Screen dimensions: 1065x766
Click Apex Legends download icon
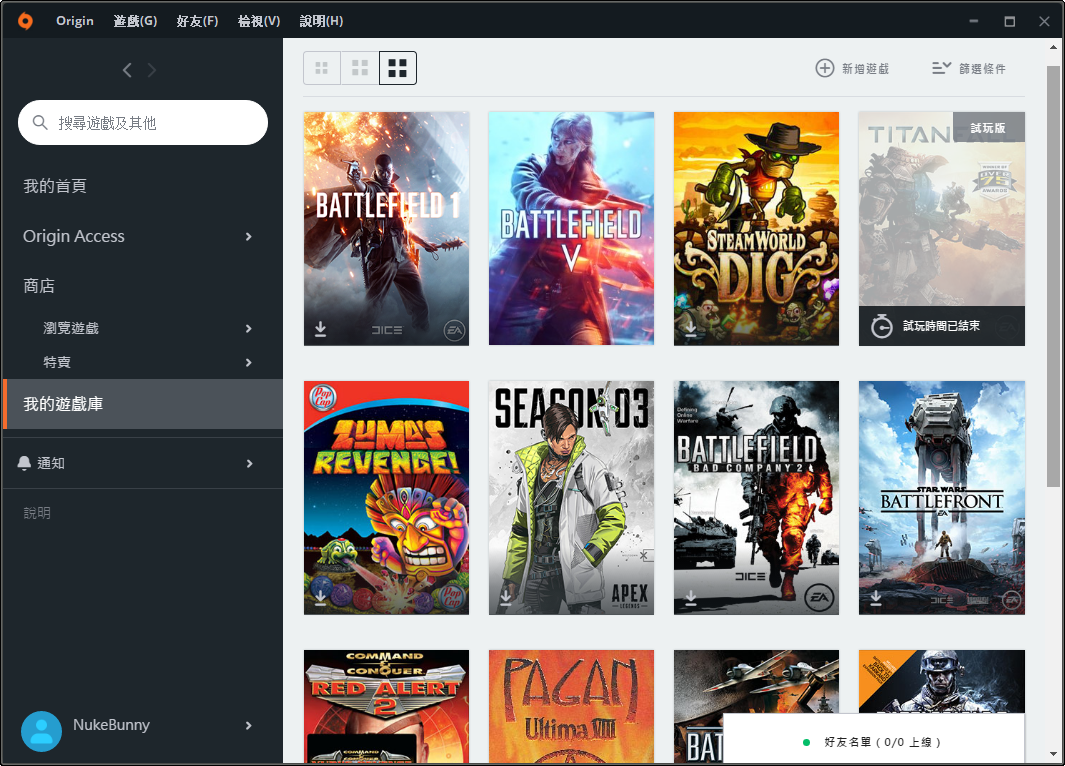click(506, 598)
